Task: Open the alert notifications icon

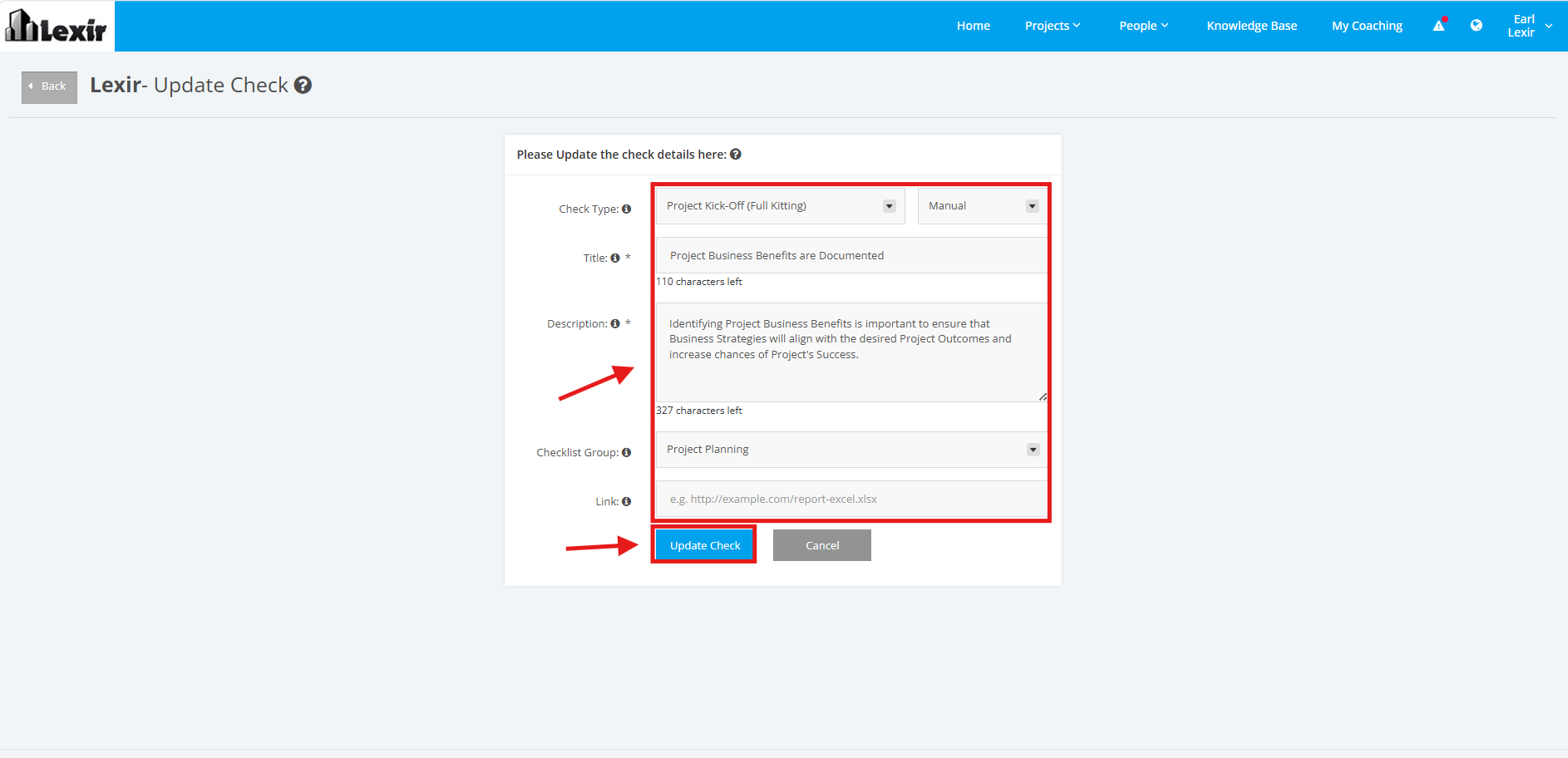Action: pos(1439,25)
